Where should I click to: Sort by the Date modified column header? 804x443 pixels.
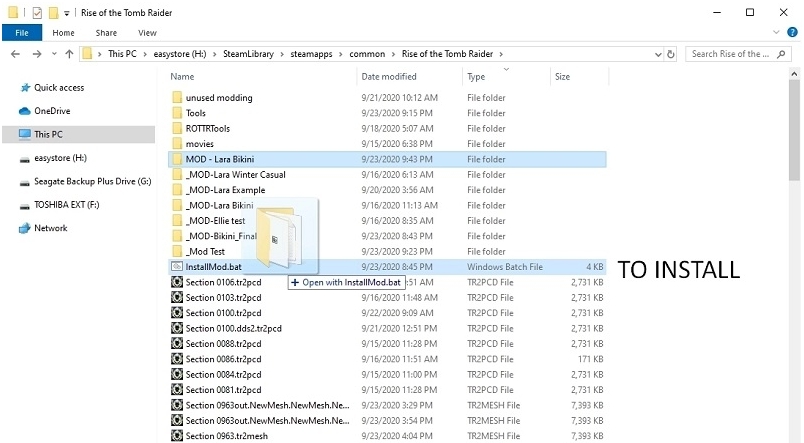[389, 76]
